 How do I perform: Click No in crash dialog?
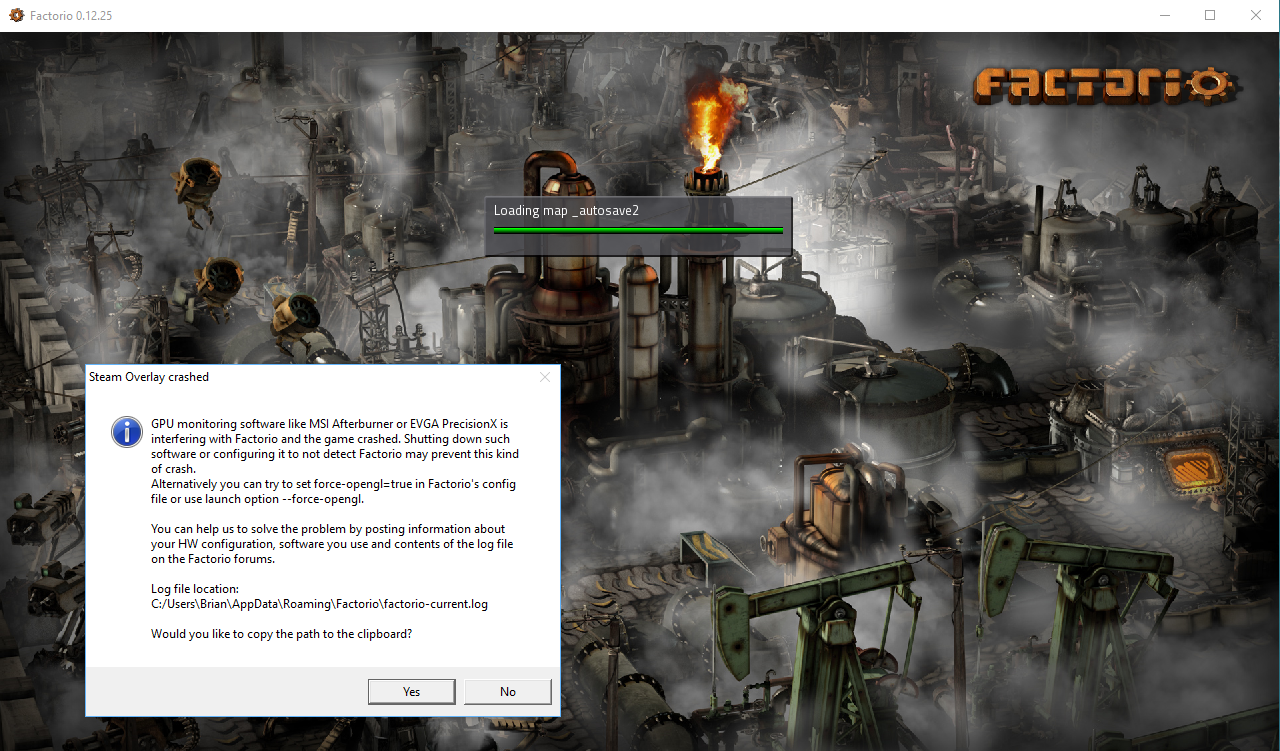click(x=508, y=691)
